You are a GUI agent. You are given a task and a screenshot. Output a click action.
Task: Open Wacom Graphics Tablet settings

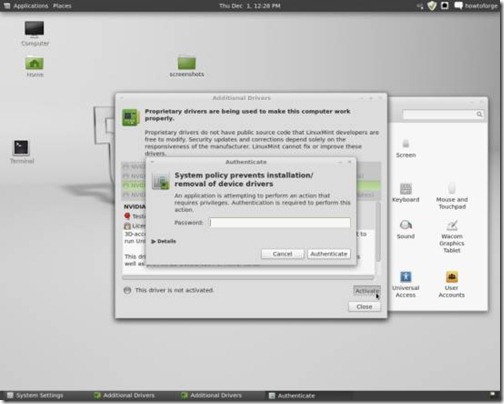click(x=452, y=236)
